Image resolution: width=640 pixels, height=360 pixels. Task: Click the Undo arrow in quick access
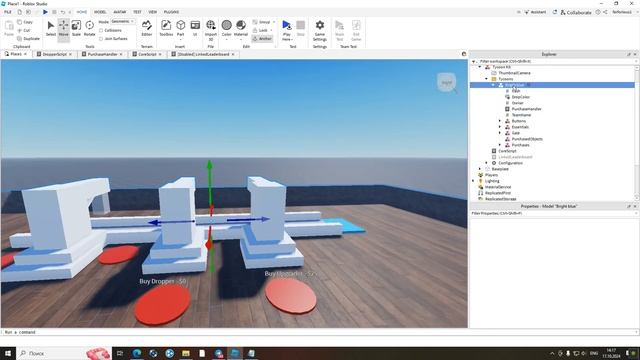pyautogui.click(x=62, y=12)
